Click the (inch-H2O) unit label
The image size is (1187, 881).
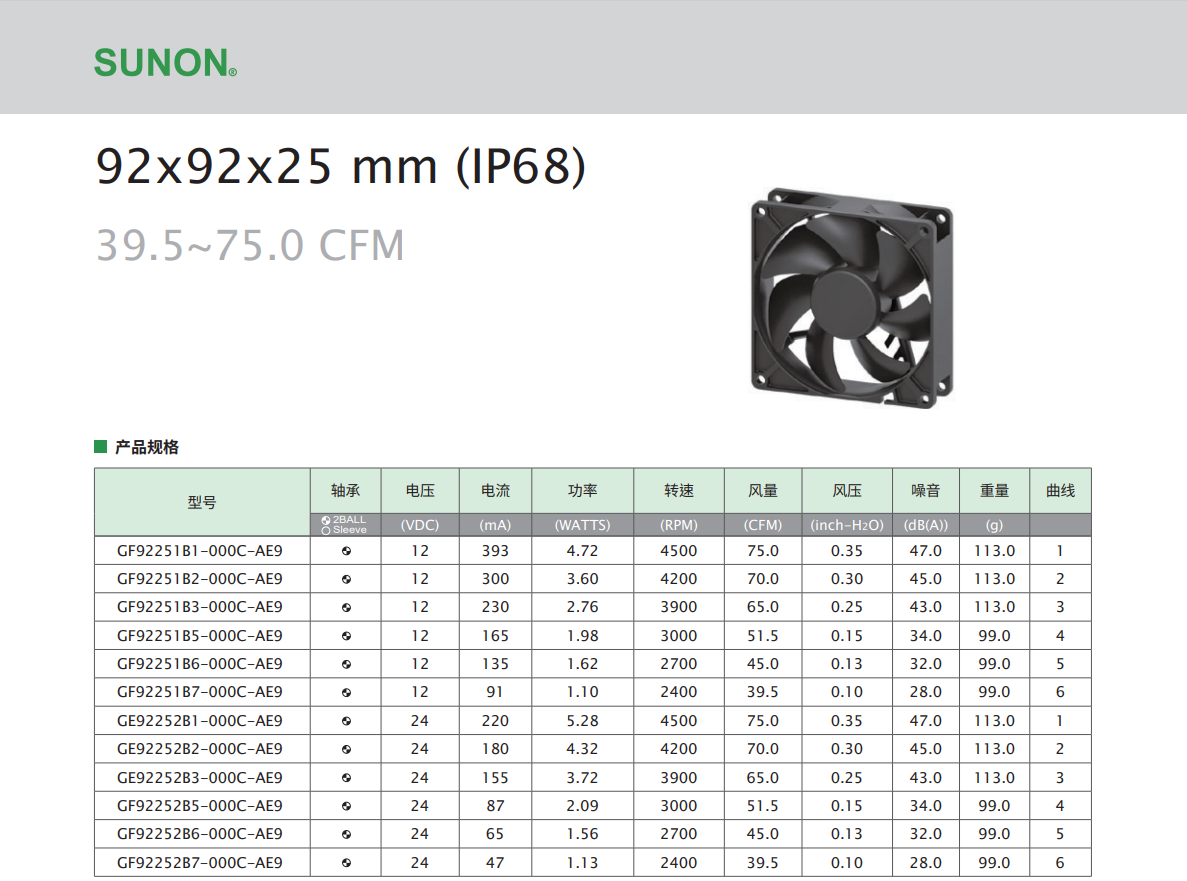pyautogui.click(x=847, y=525)
